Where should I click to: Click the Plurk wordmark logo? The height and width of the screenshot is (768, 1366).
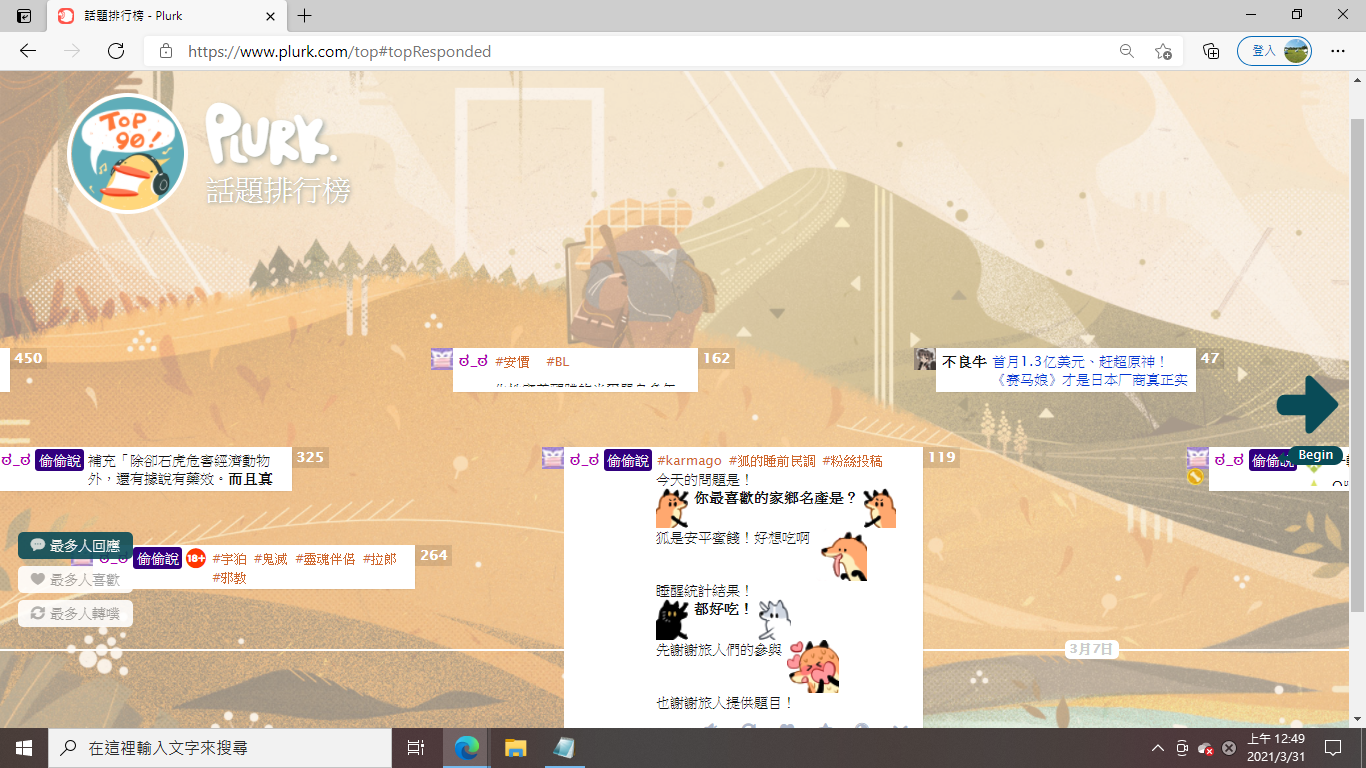click(271, 136)
